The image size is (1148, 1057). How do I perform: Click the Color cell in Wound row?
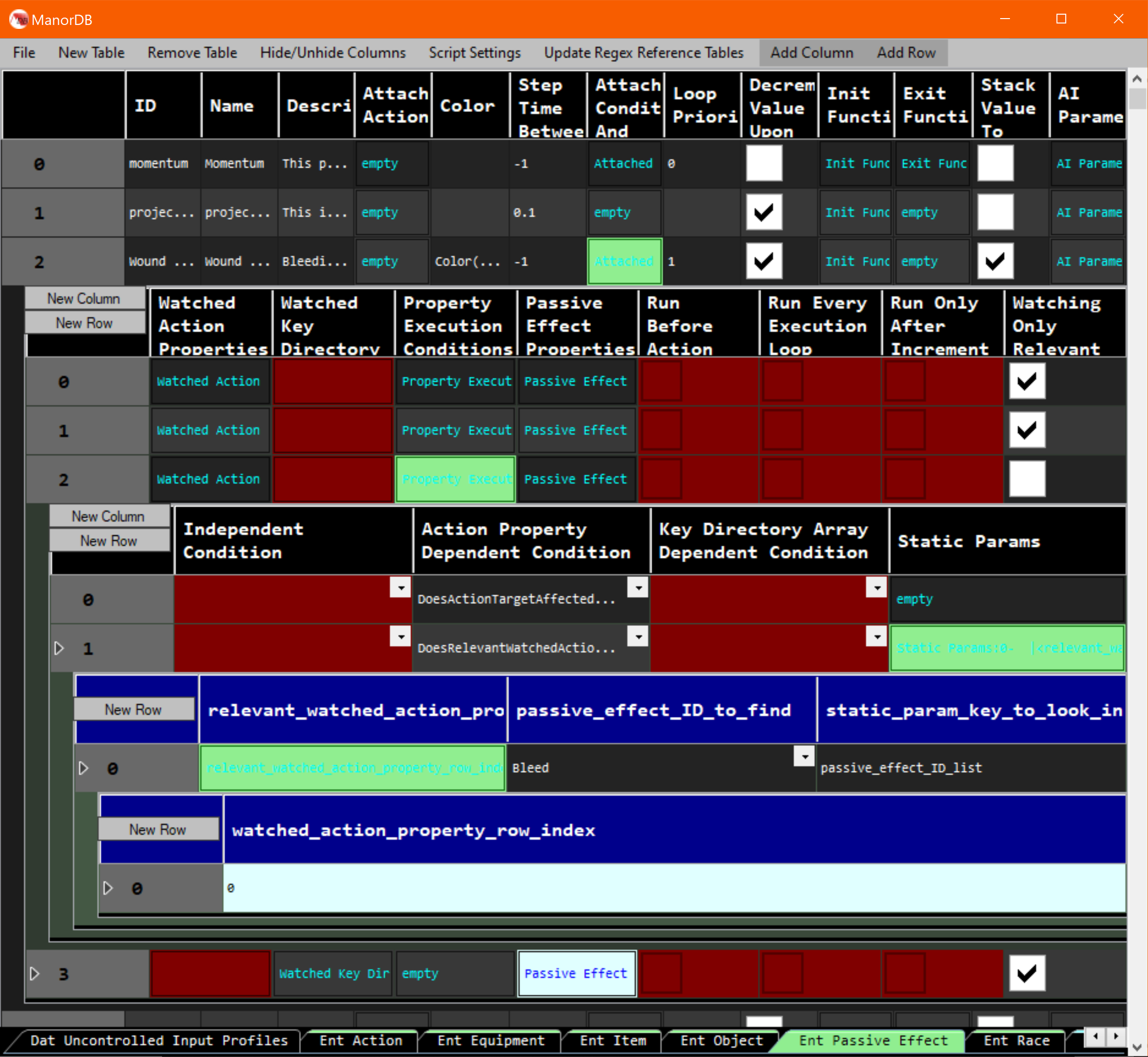(x=468, y=261)
